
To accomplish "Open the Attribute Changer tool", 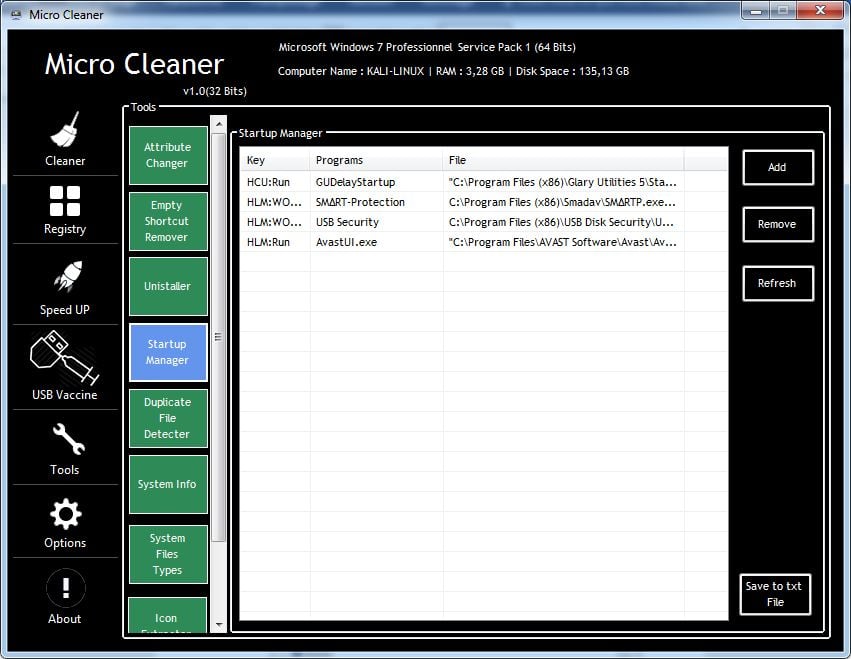I will (168, 155).
